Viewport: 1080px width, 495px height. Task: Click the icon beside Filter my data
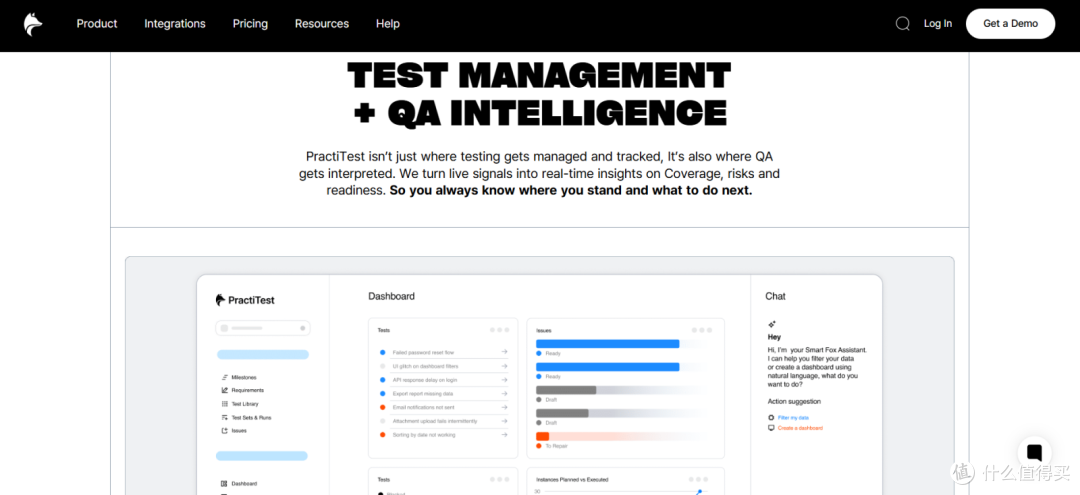771,418
